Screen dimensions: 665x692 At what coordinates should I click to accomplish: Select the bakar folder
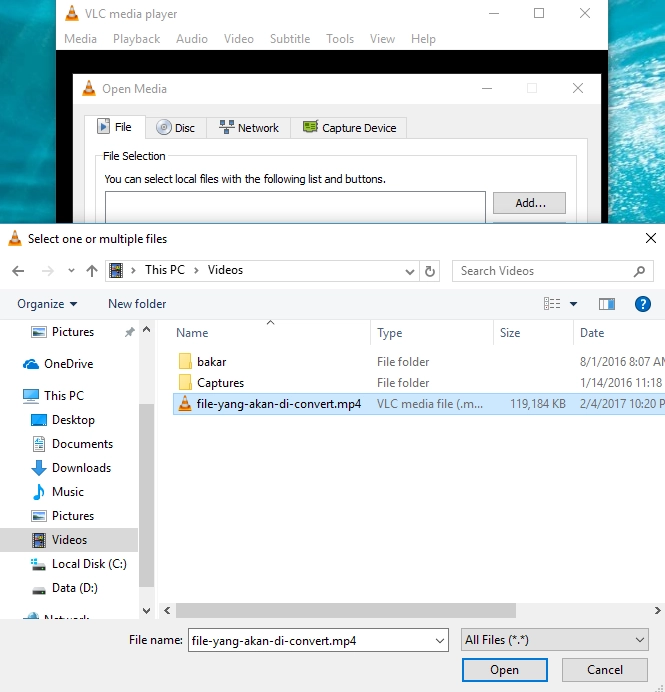pyautogui.click(x=211, y=362)
